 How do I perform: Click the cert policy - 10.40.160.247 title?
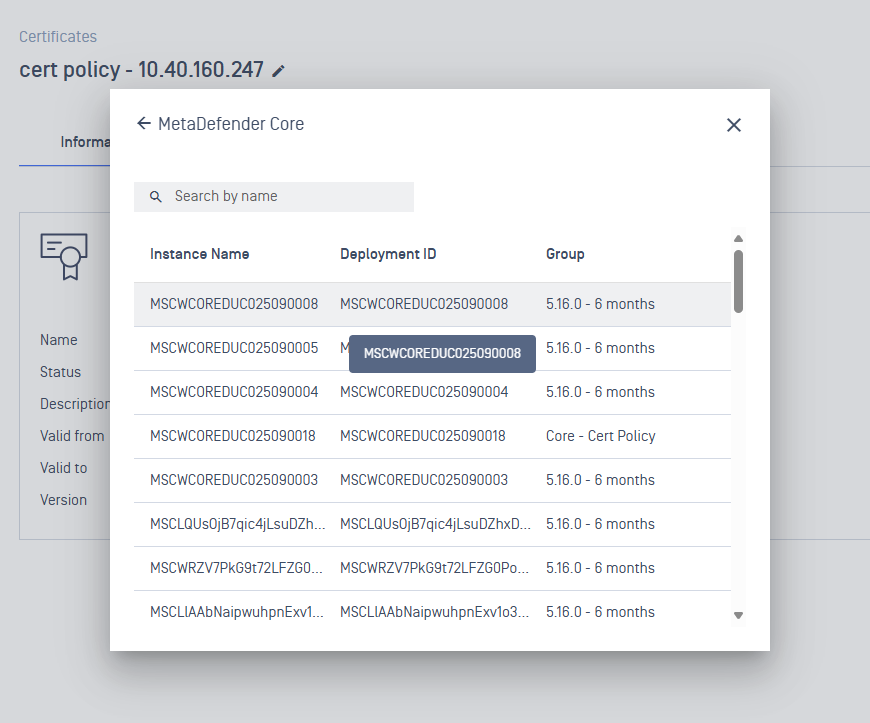coord(141,70)
